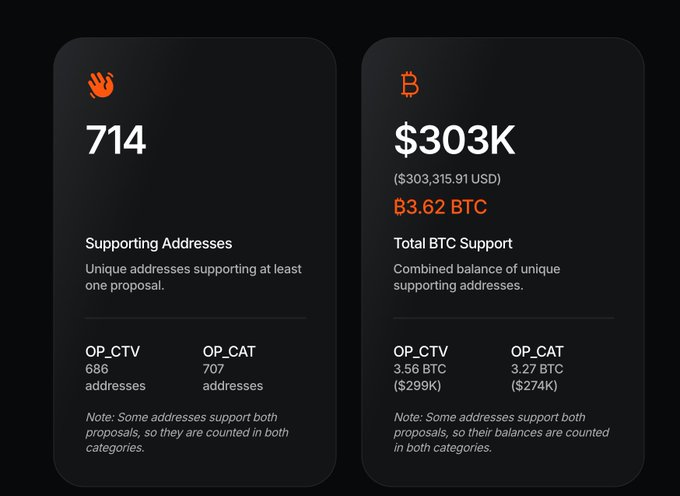Click the unique addresses description text
The image size is (680, 496).
[x=193, y=277]
